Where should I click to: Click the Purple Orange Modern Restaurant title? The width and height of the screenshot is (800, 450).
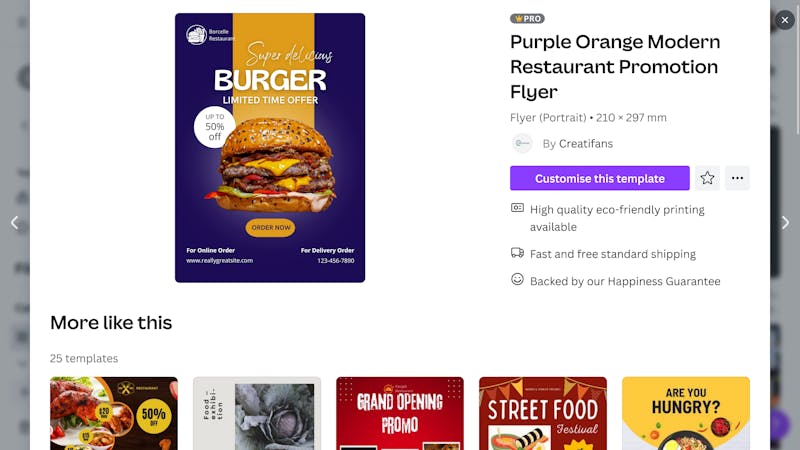(615, 66)
